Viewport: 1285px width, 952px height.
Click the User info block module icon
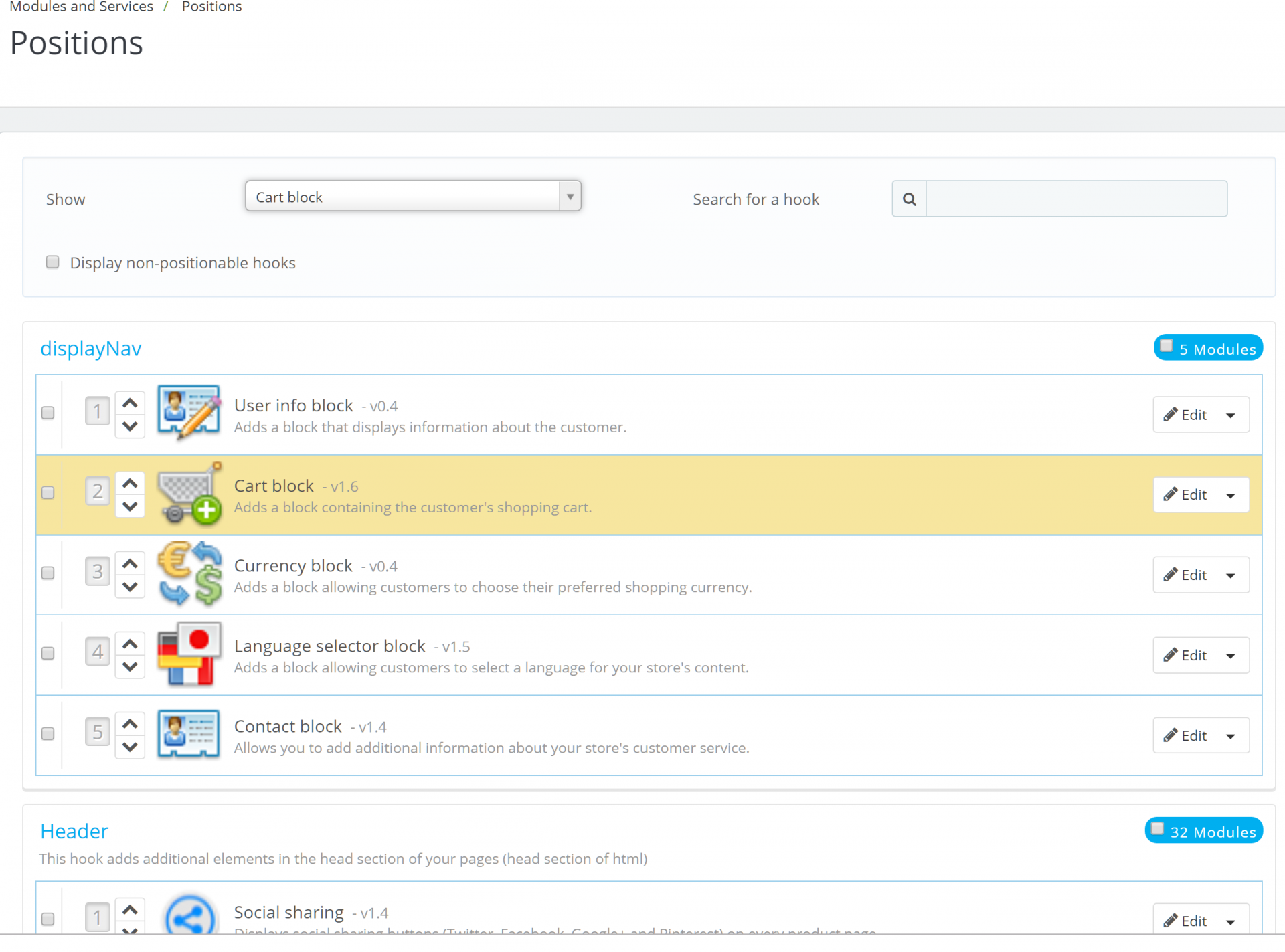(189, 411)
